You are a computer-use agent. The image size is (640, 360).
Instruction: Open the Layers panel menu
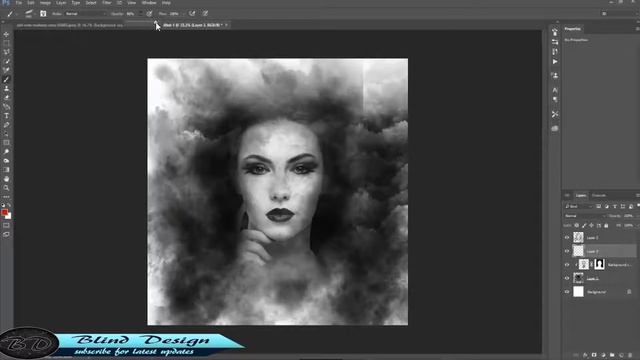638,195
